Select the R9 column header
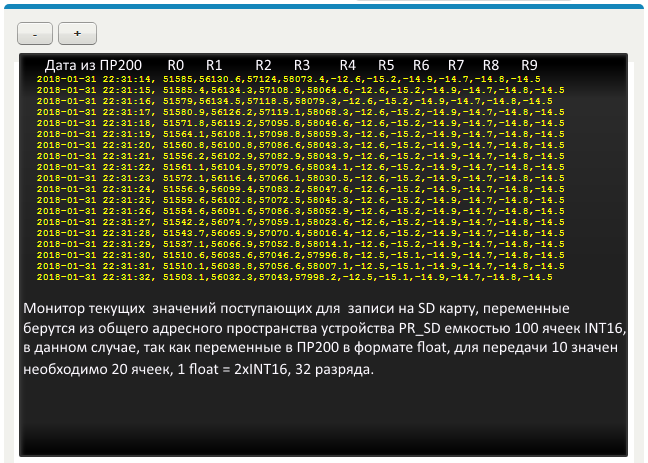This screenshot has width=648, height=463. [529, 65]
